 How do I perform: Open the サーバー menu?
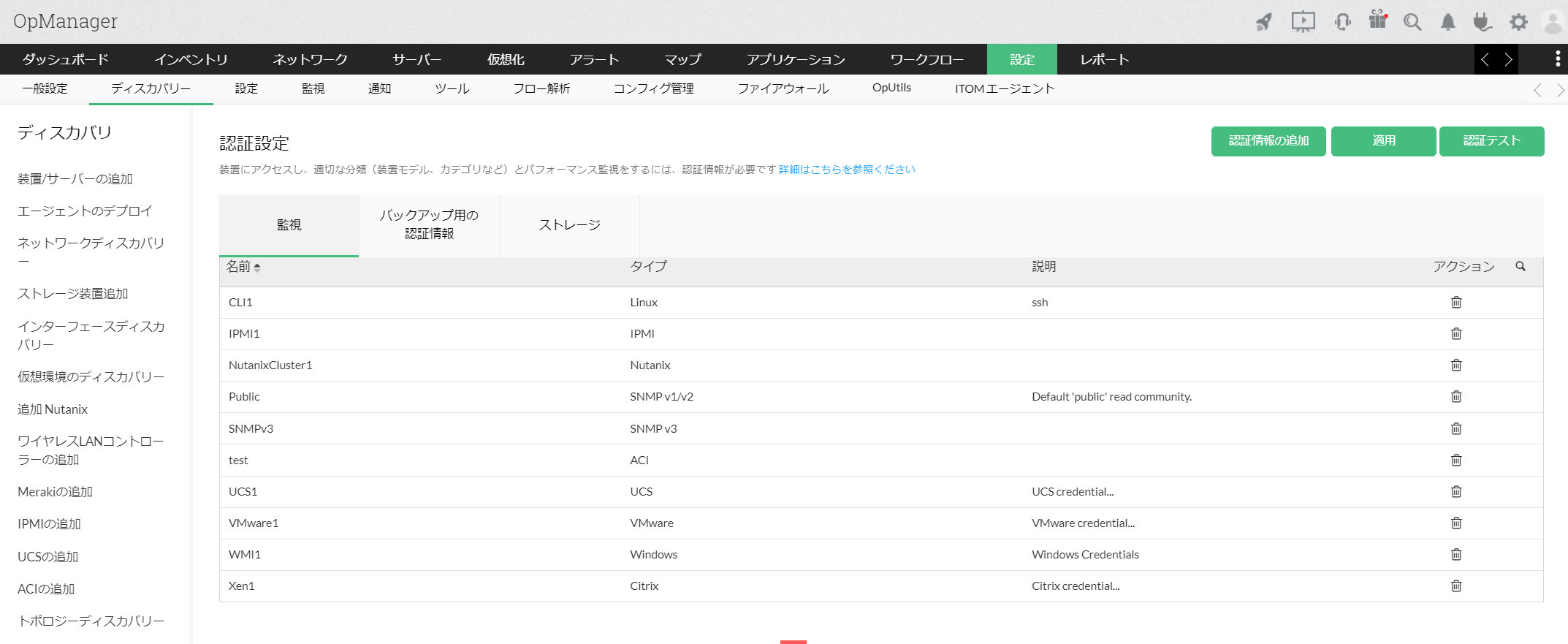point(417,59)
